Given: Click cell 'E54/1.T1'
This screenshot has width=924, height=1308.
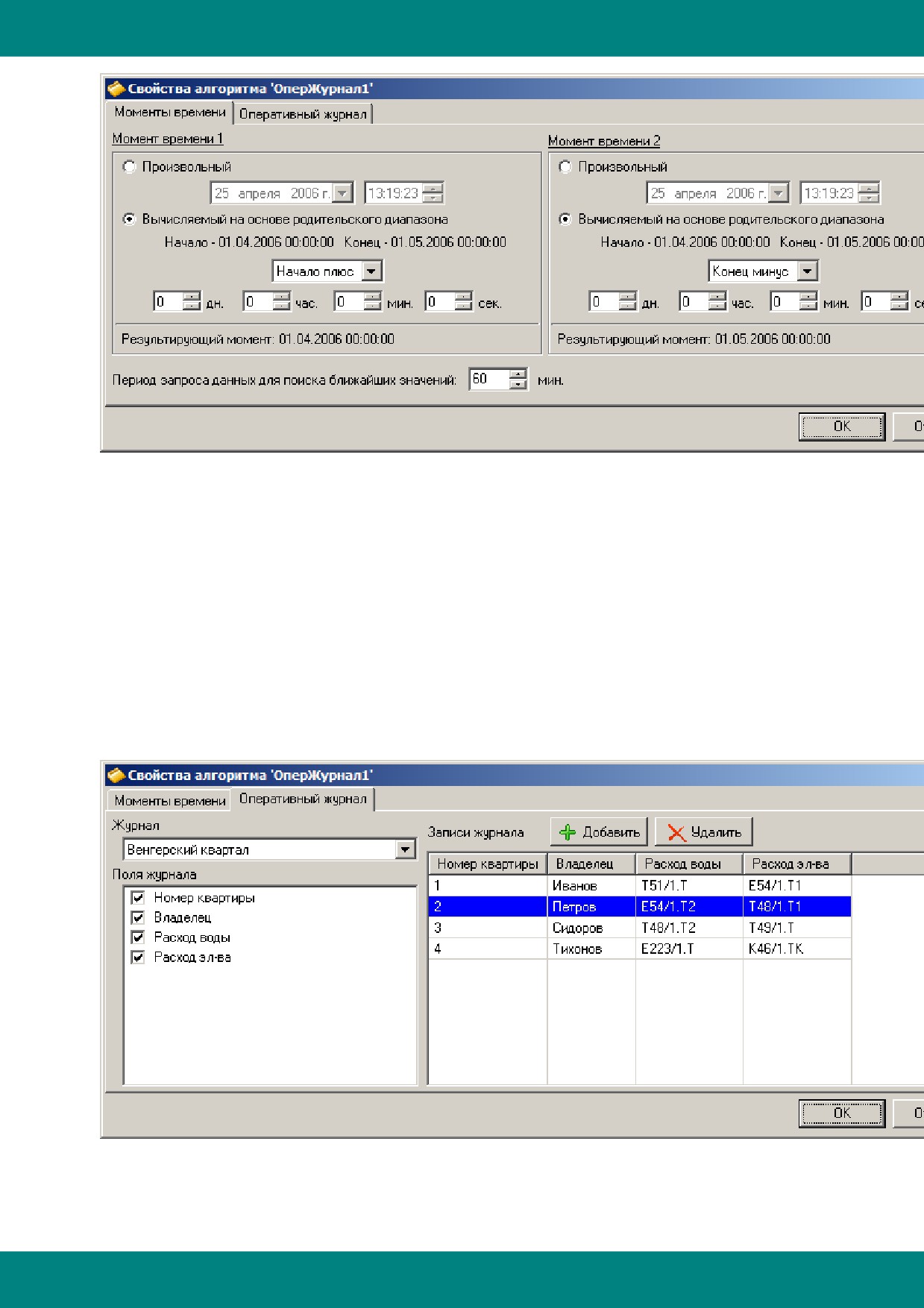Looking at the screenshot, I should [797, 886].
